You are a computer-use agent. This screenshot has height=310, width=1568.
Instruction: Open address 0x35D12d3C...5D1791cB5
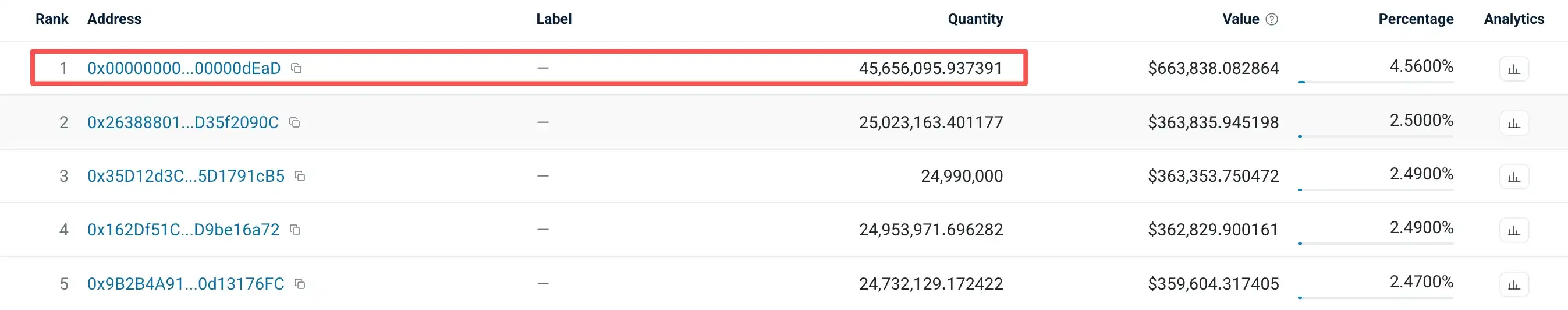(186, 176)
